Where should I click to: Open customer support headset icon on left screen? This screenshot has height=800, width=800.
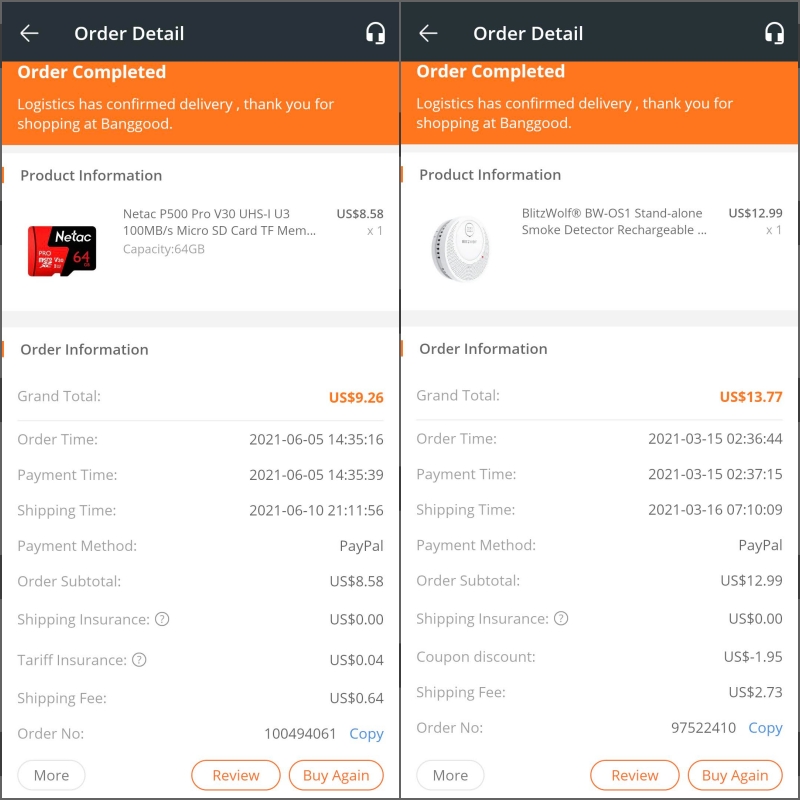[375, 34]
